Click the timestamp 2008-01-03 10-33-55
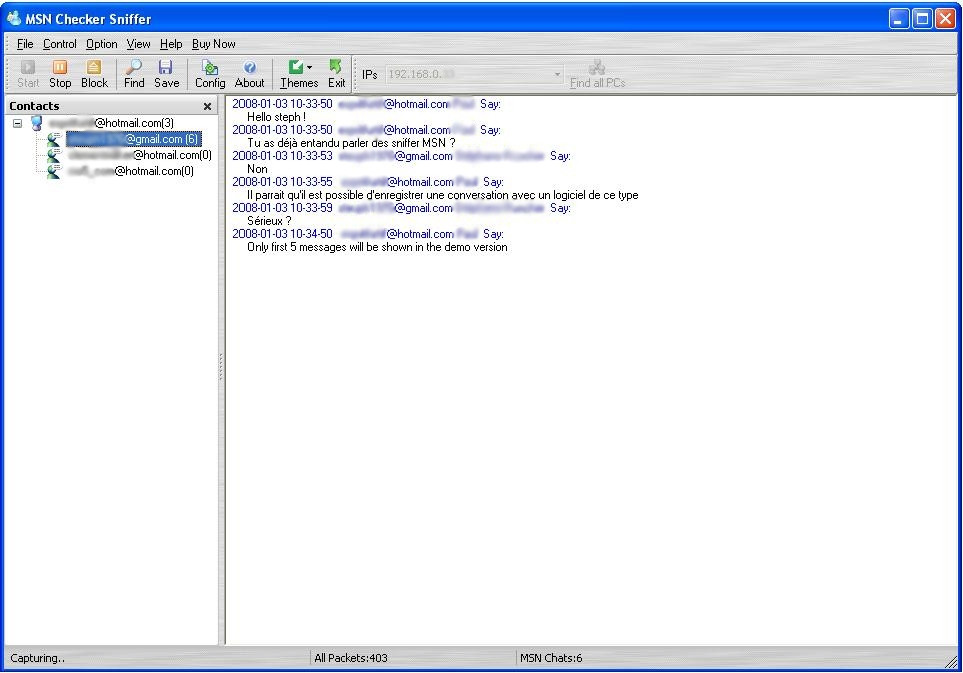 coord(283,182)
